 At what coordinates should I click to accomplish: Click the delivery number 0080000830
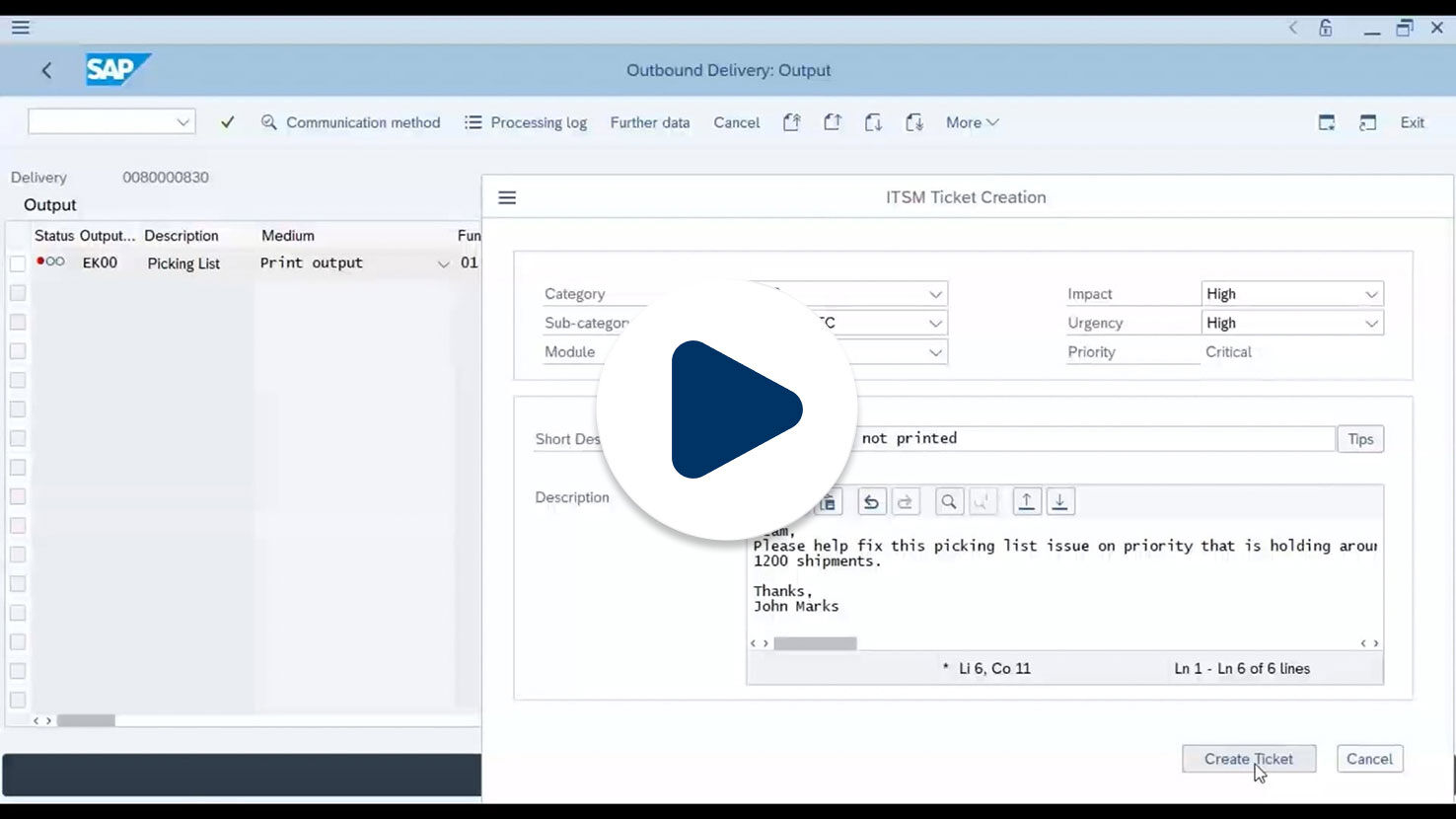166,178
